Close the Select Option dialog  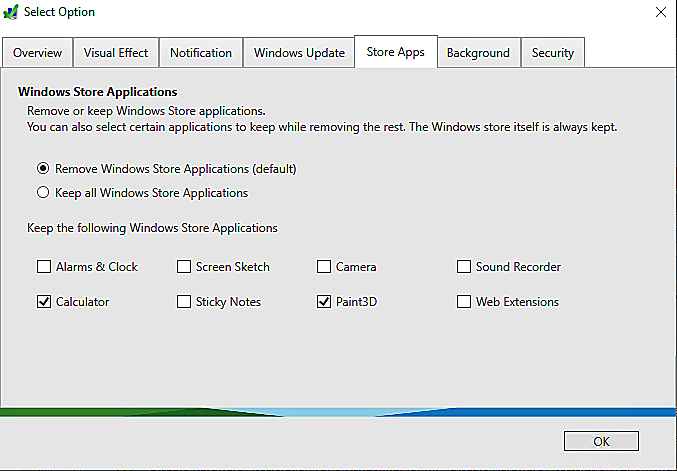661,12
